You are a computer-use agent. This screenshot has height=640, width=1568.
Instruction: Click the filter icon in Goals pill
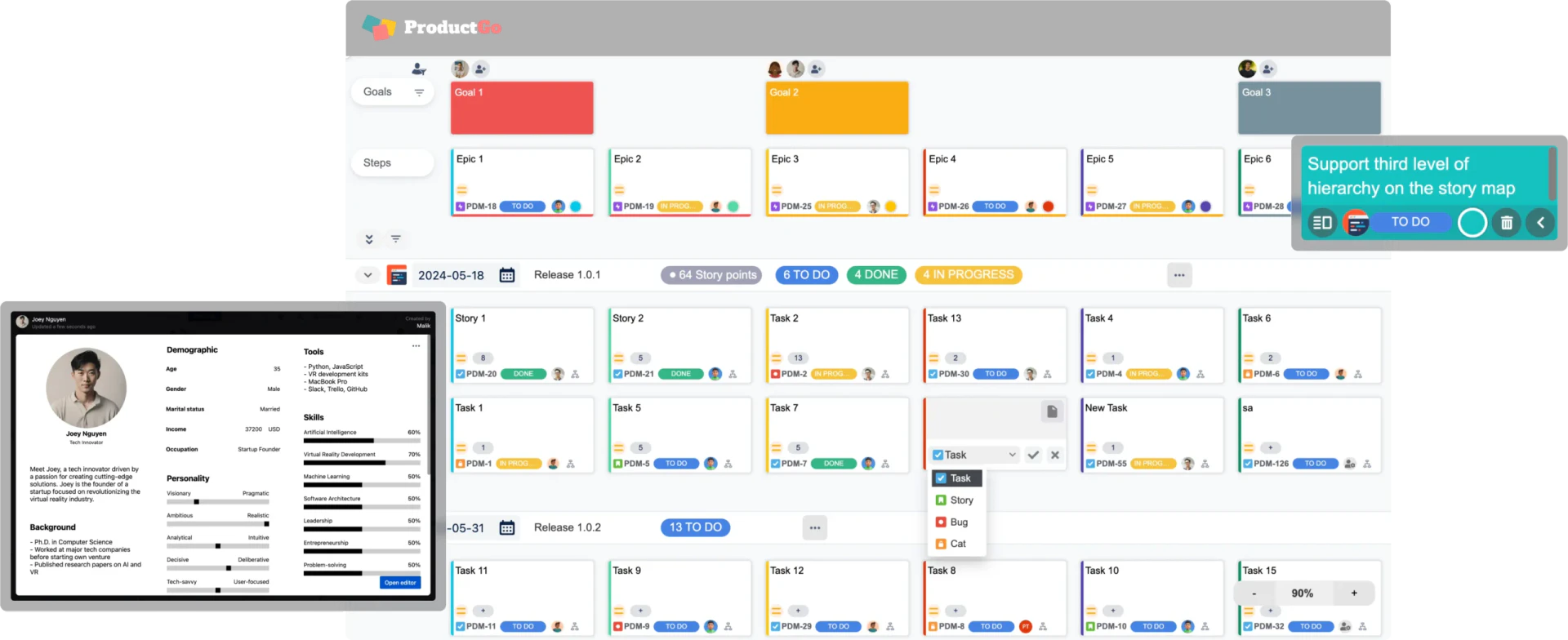419,92
